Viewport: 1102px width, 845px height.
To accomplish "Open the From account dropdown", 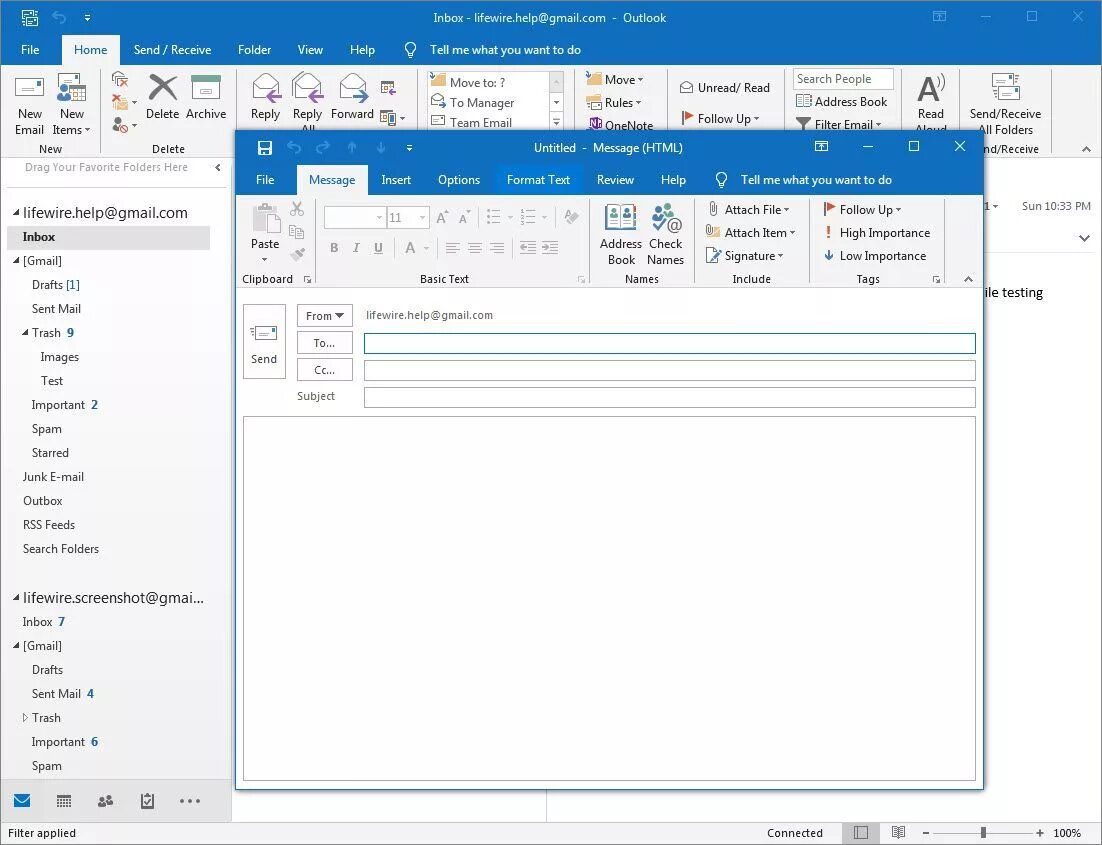I will (x=325, y=316).
